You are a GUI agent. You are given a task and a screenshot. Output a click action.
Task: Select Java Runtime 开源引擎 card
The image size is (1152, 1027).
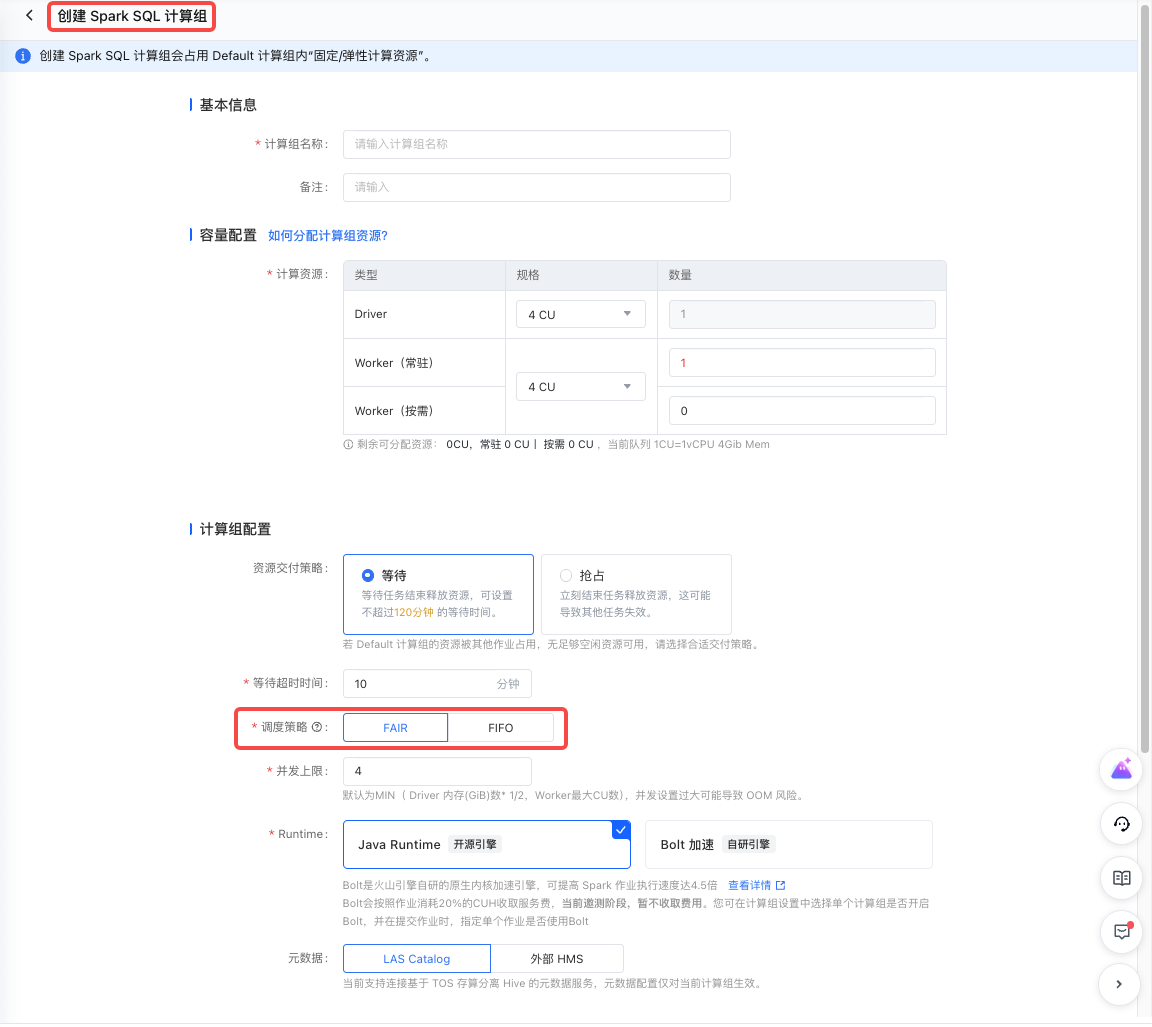point(486,845)
